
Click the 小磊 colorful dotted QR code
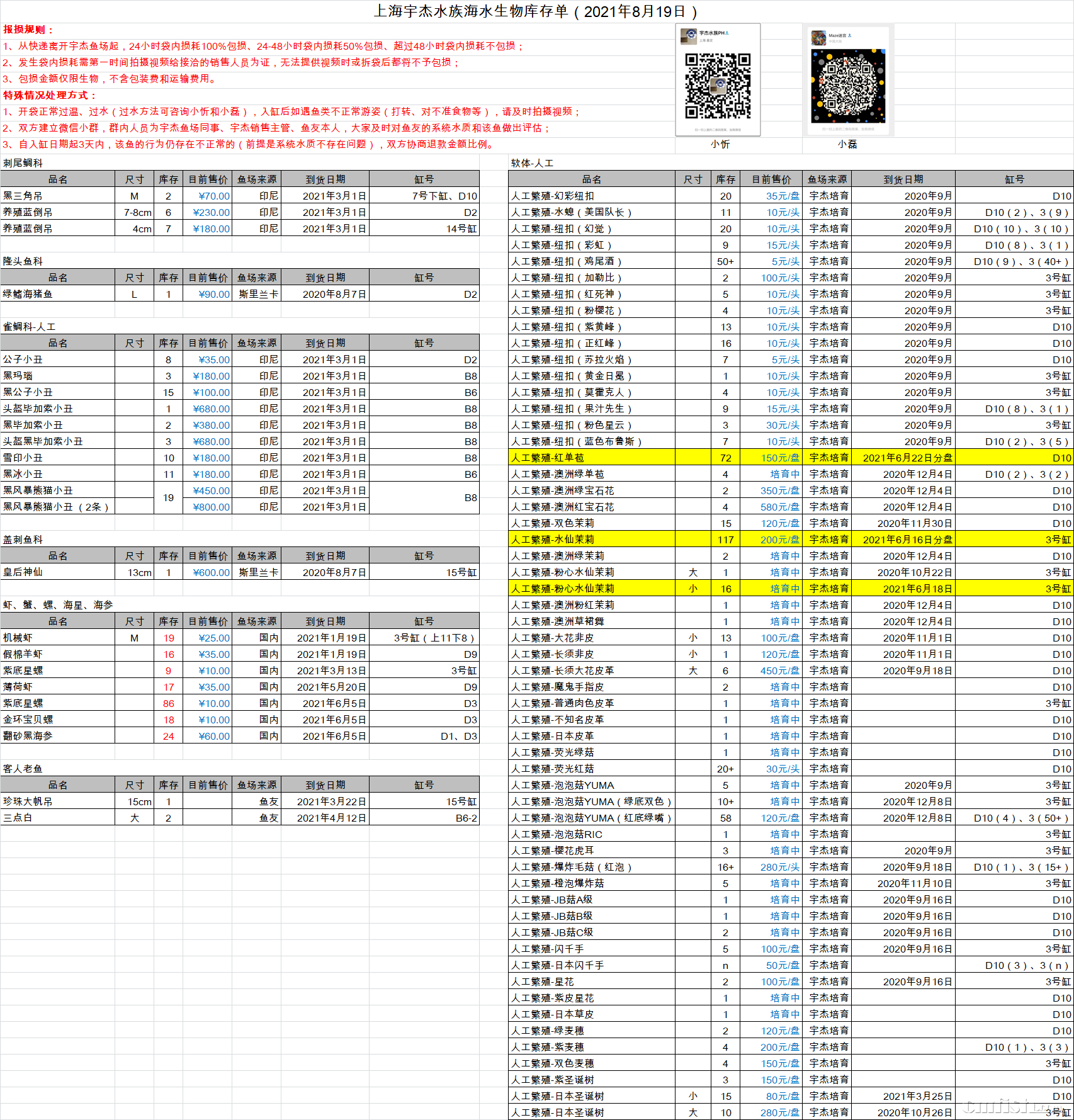click(847, 86)
